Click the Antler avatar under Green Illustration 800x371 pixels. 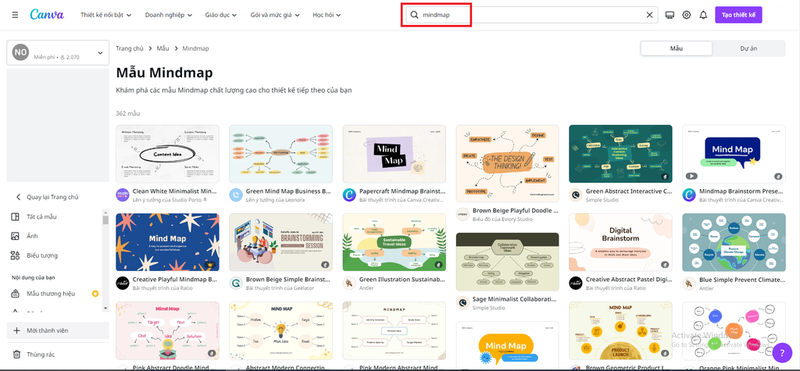(x=349, y=283)
